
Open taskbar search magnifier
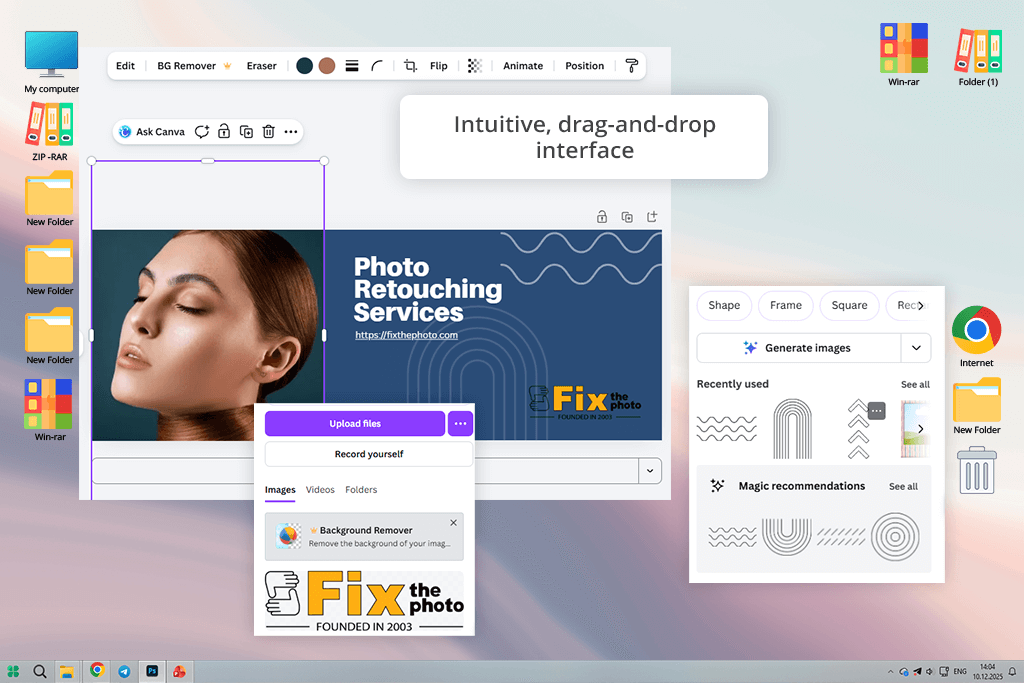[40, 671]
